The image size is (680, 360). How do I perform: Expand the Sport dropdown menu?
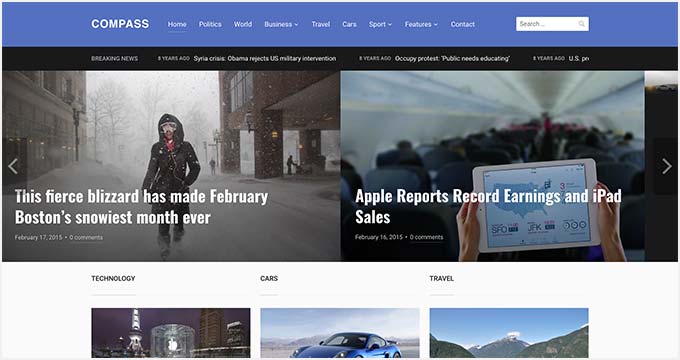(x=380, y=24)
